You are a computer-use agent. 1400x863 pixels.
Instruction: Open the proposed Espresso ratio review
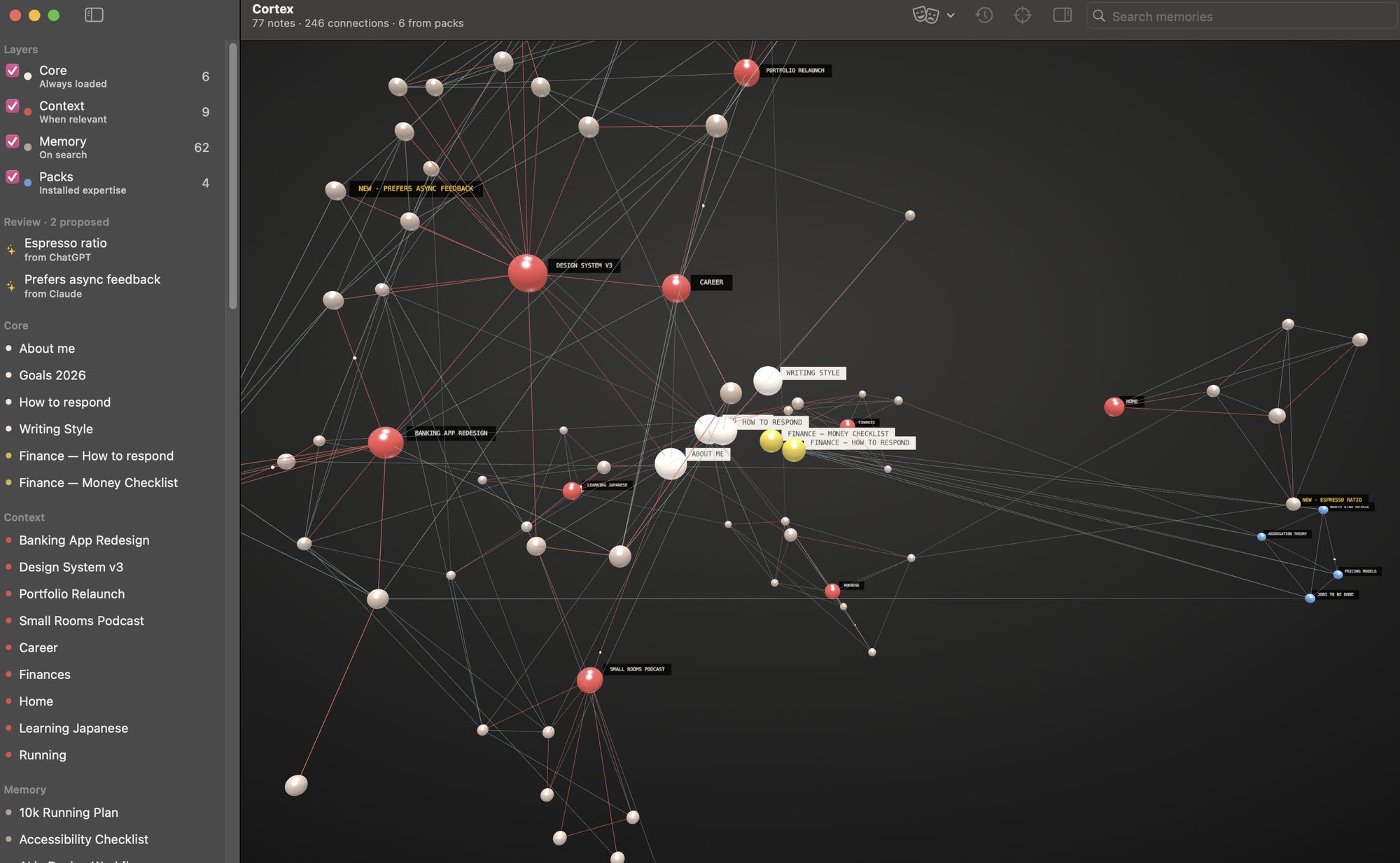click(112, 249)
